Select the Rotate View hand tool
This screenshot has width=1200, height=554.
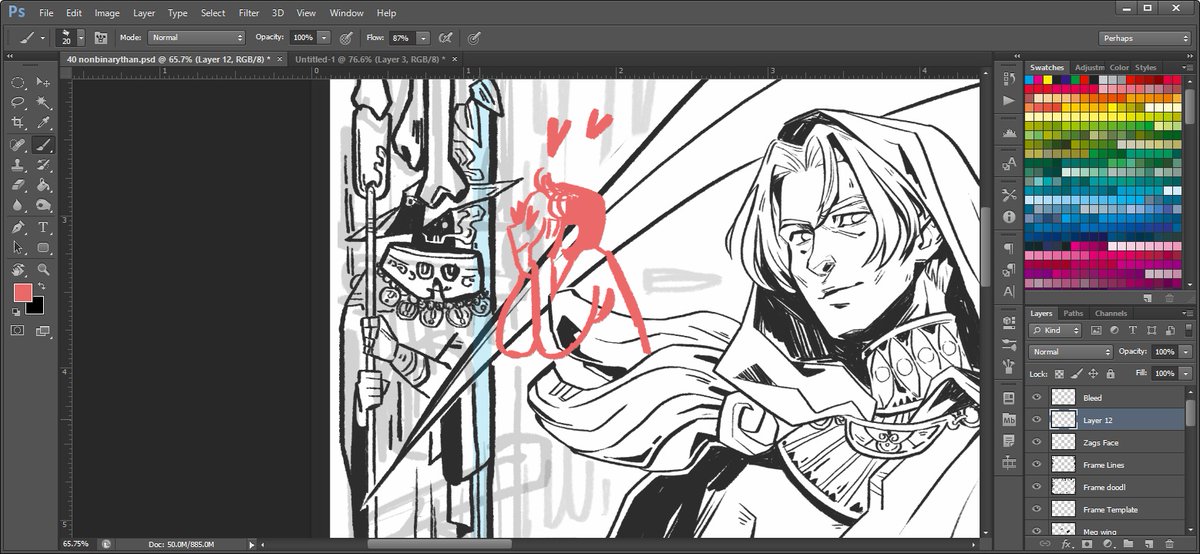(x=18, y=269)
